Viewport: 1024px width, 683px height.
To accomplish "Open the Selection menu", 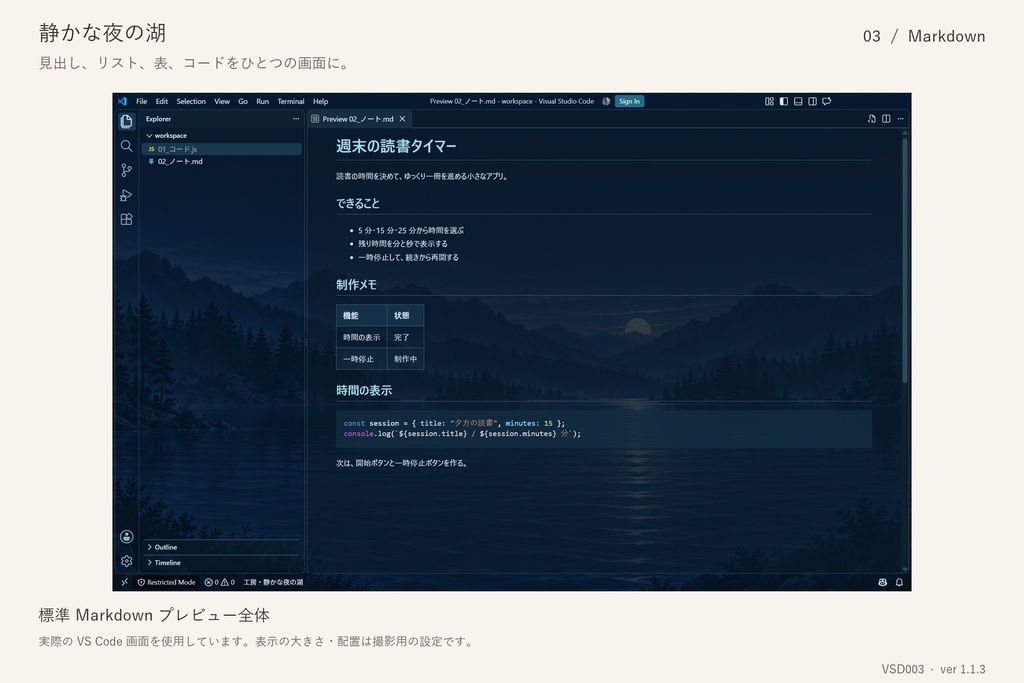I will pos(191,101).
